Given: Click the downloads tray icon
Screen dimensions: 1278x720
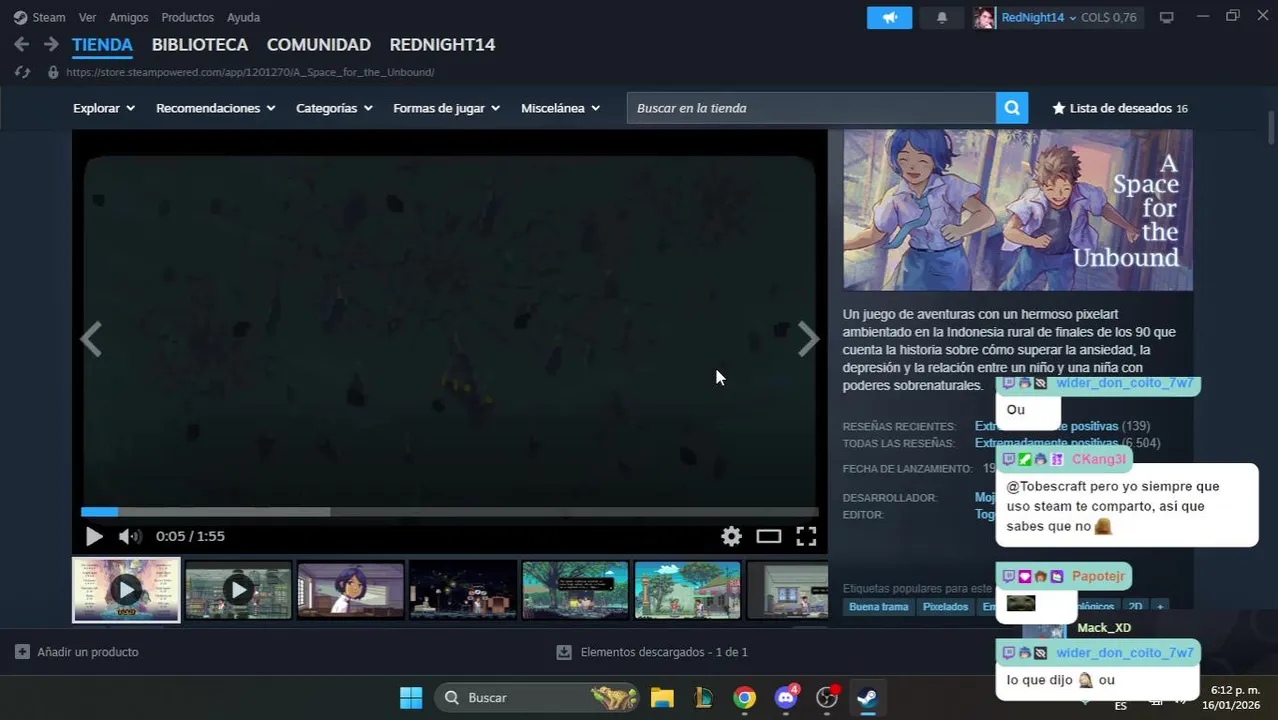Looking at the screenshot, I should 564,652.
